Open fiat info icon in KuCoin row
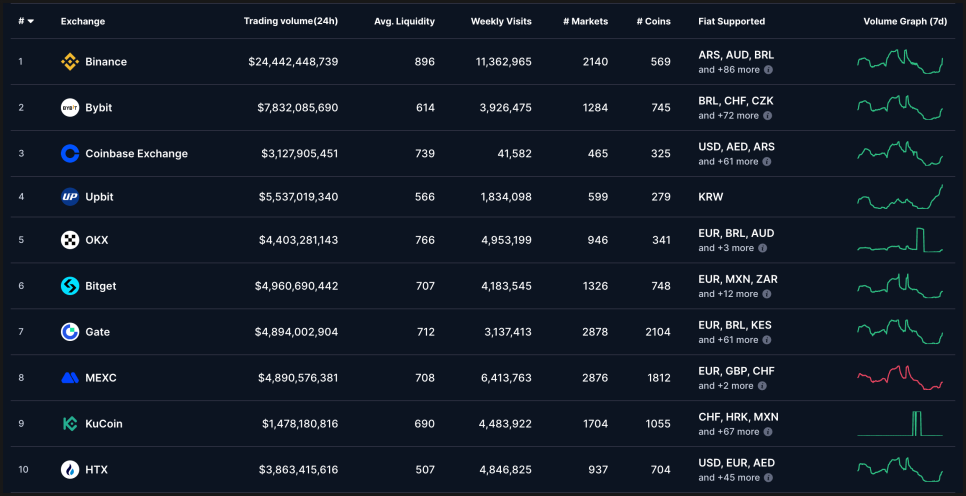Image resolution: width=966 pixels, height=496 pixels. 768,432
